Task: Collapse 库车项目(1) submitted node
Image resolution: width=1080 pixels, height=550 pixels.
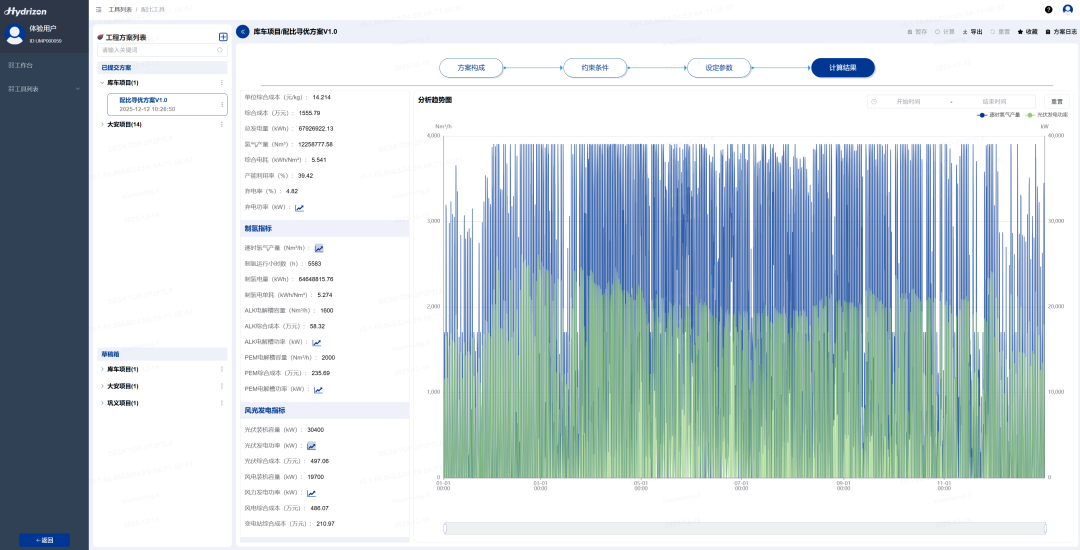Action: pyautogui.click(x=103, y=83)
